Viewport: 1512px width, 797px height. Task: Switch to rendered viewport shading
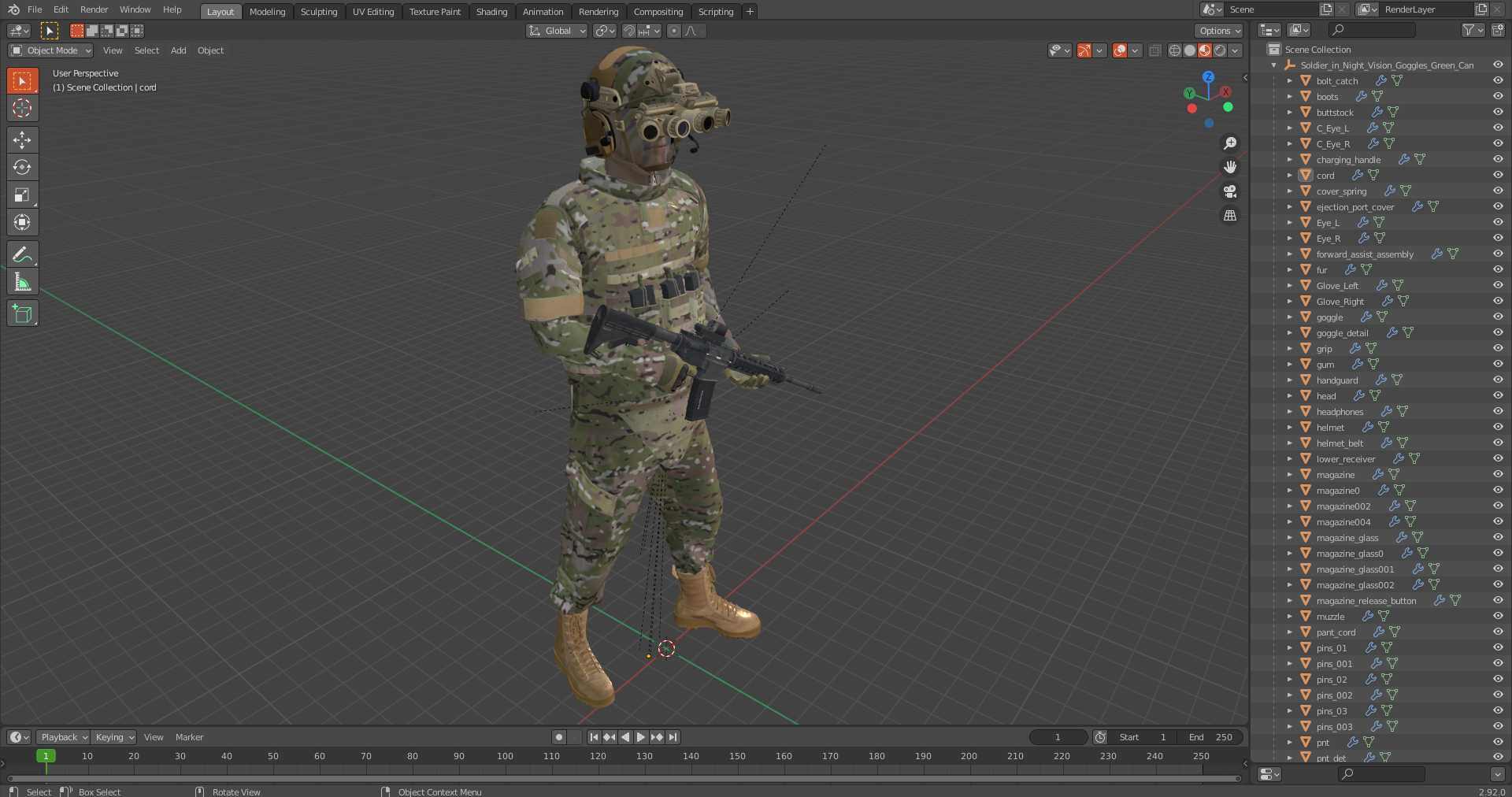(x=1220, y=50)
